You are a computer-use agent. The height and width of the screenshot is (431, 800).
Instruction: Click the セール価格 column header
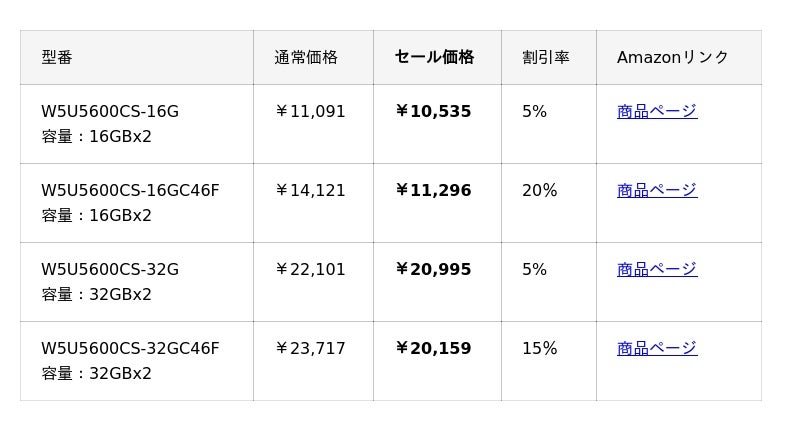tap(434, 57)
